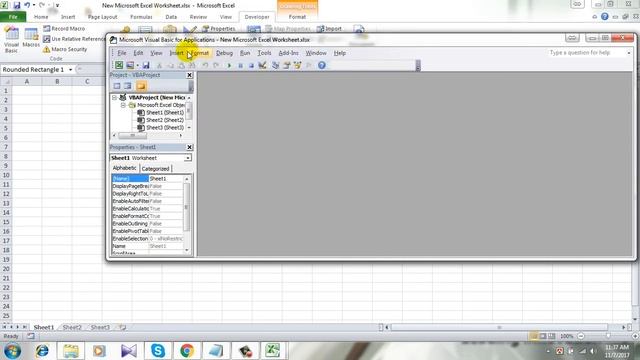Screen dimensions: 640x360
Task: Close the Project - VBAProject pane
Action: coord(189,75)
